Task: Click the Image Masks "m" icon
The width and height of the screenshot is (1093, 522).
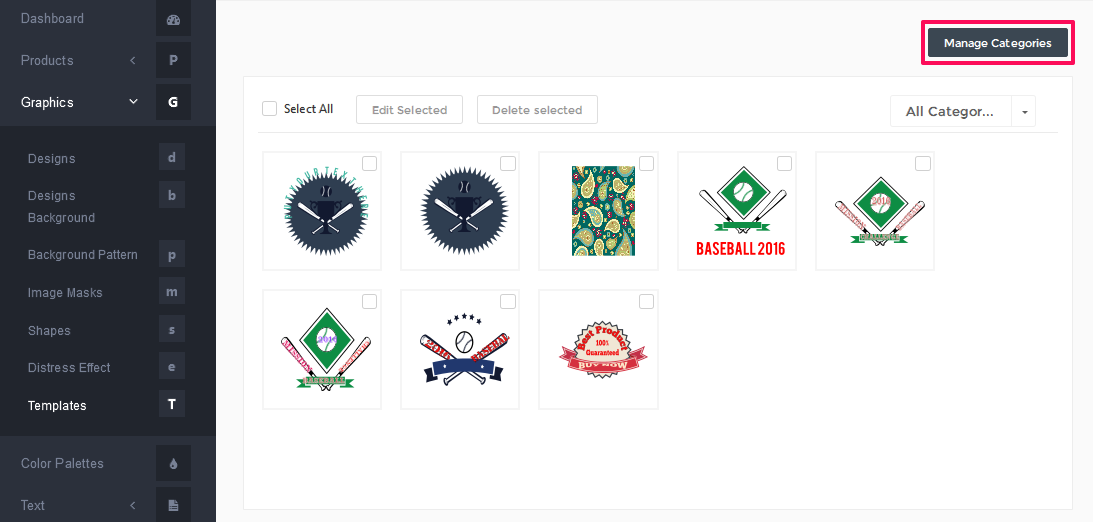Action: coord(172,292)
